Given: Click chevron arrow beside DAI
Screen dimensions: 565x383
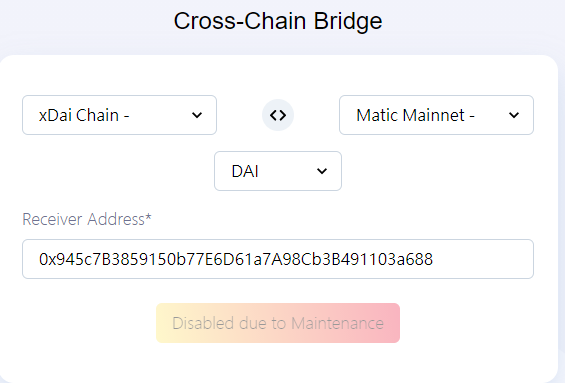Looking at the screenshot, I should [x=322, y=171].
